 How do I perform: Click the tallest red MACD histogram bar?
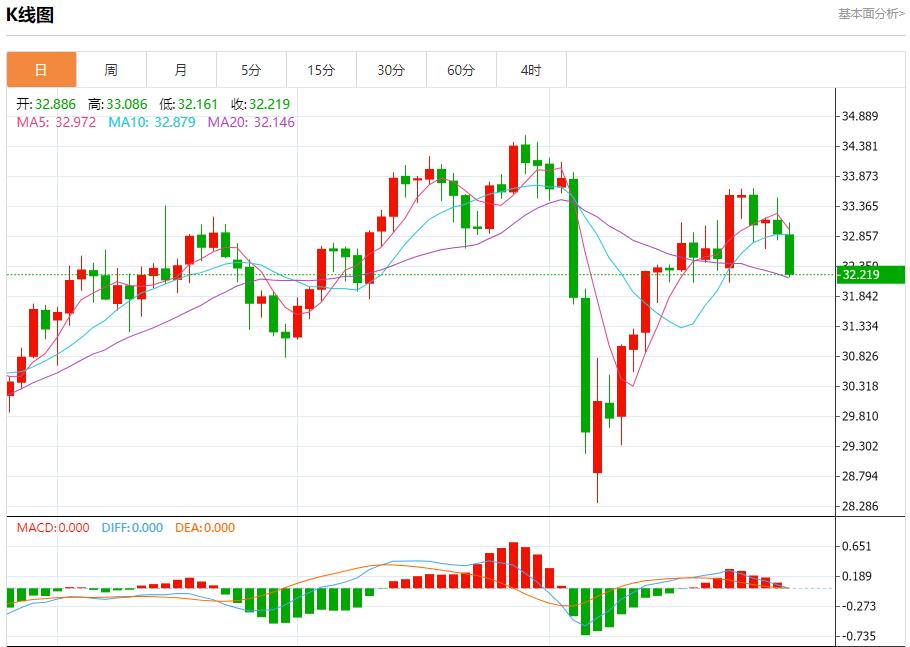coord(513,565)
